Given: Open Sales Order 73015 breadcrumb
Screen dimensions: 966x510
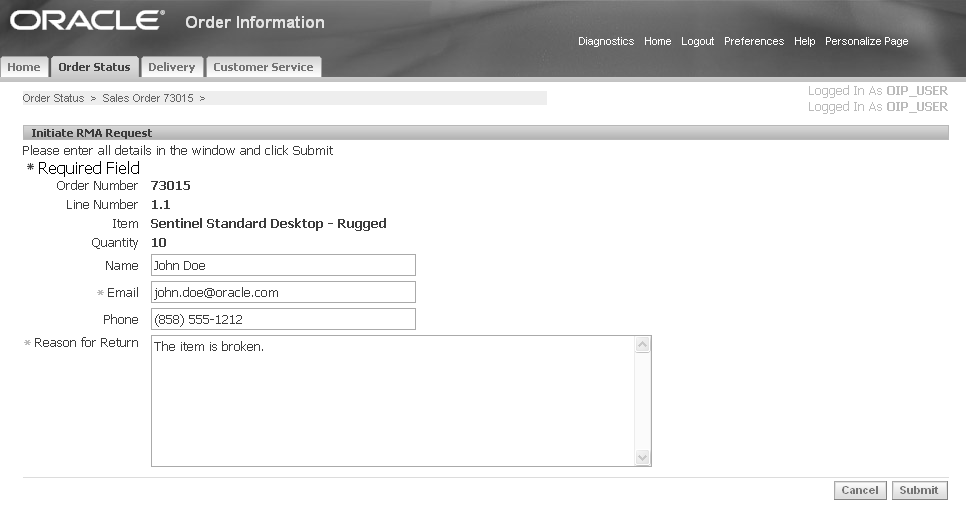Looking at the screenshot, I should click(148, 98).
